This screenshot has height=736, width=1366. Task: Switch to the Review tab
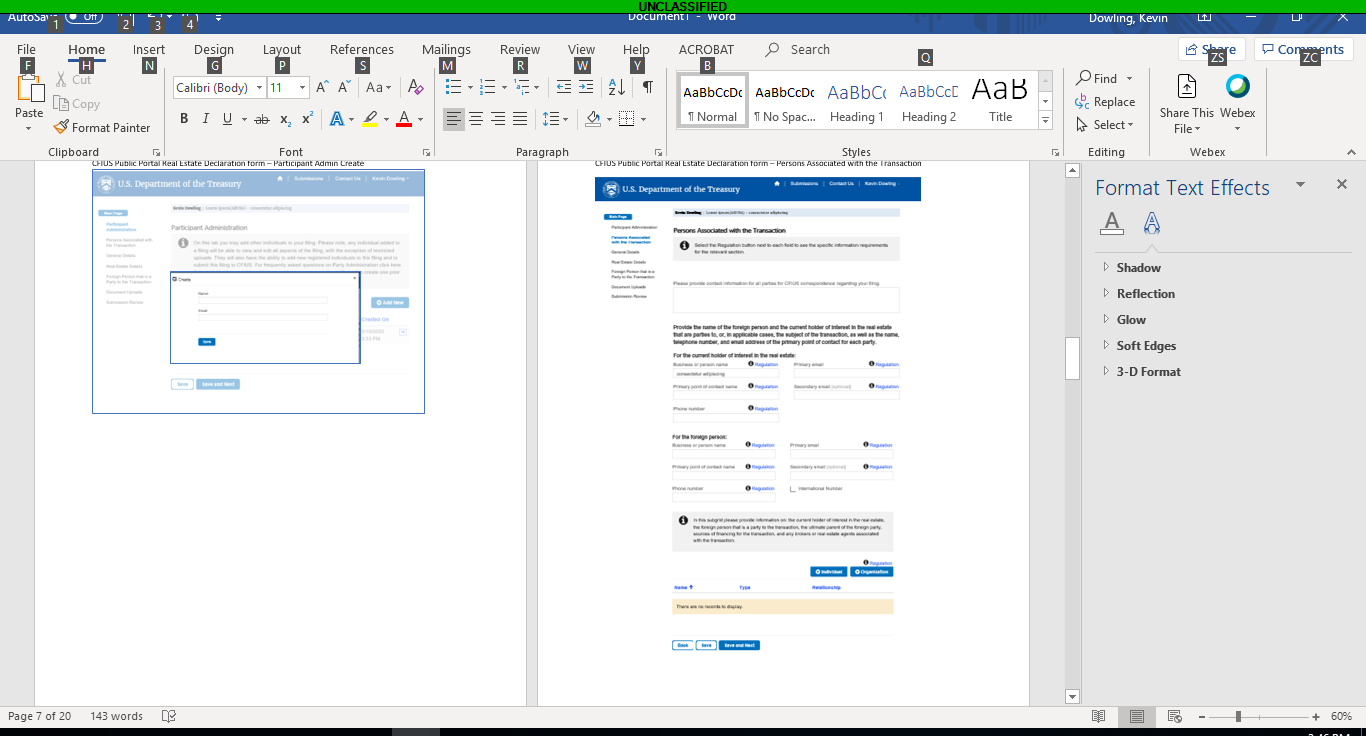520,49
